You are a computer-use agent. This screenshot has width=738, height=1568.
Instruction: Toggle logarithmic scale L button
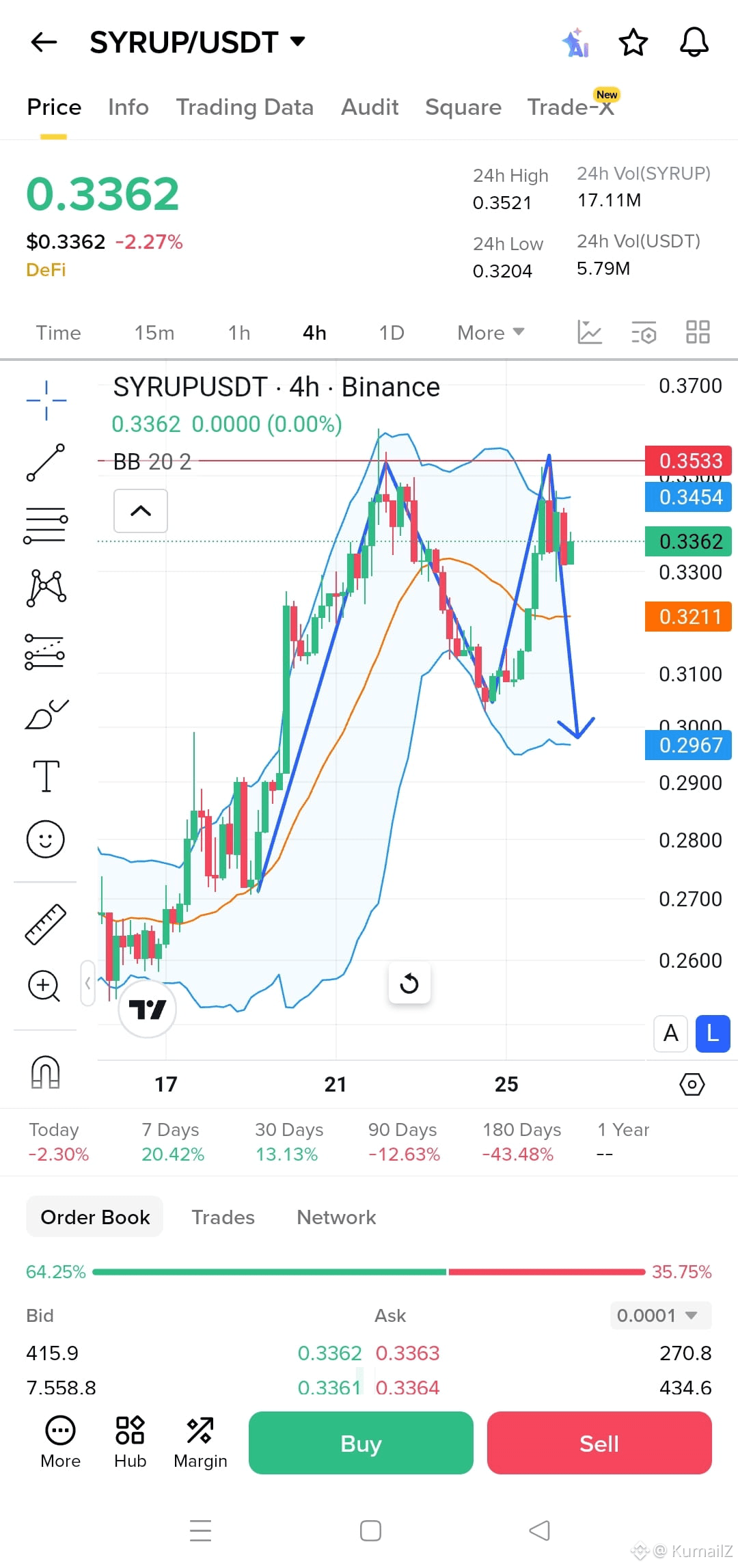pos(713,1033)
